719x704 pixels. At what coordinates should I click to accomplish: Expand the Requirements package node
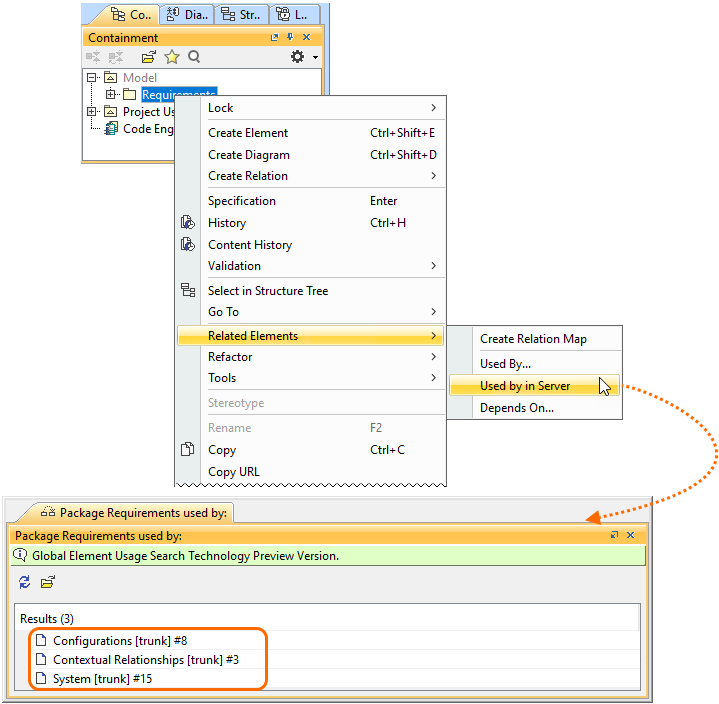(x=111, y=94)
